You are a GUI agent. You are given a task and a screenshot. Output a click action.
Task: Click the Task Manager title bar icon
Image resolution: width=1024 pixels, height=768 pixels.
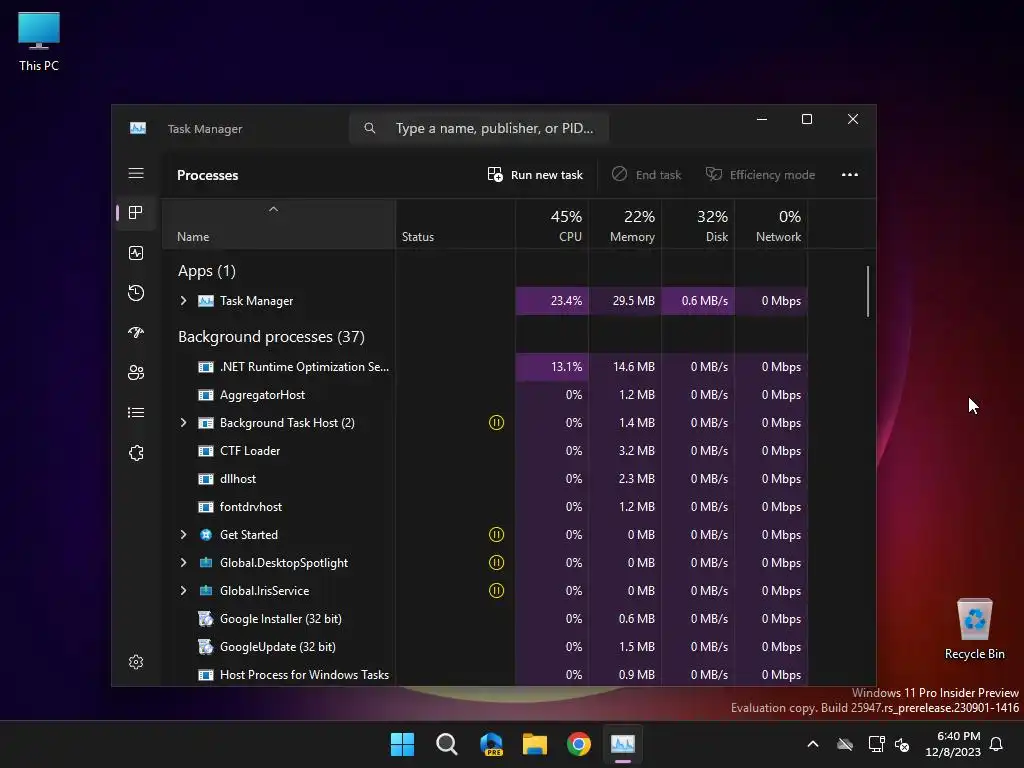tap(138, 128)
